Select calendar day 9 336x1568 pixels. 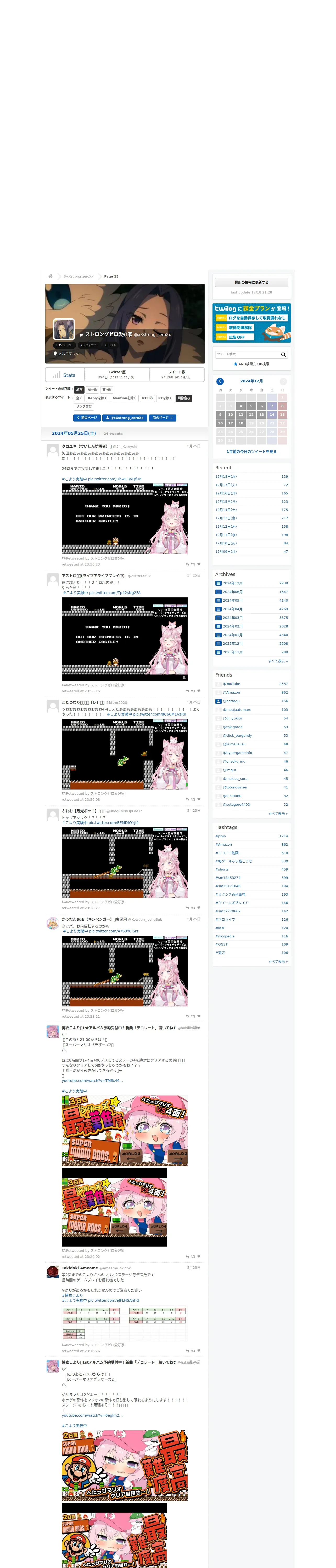coord(220,414)
